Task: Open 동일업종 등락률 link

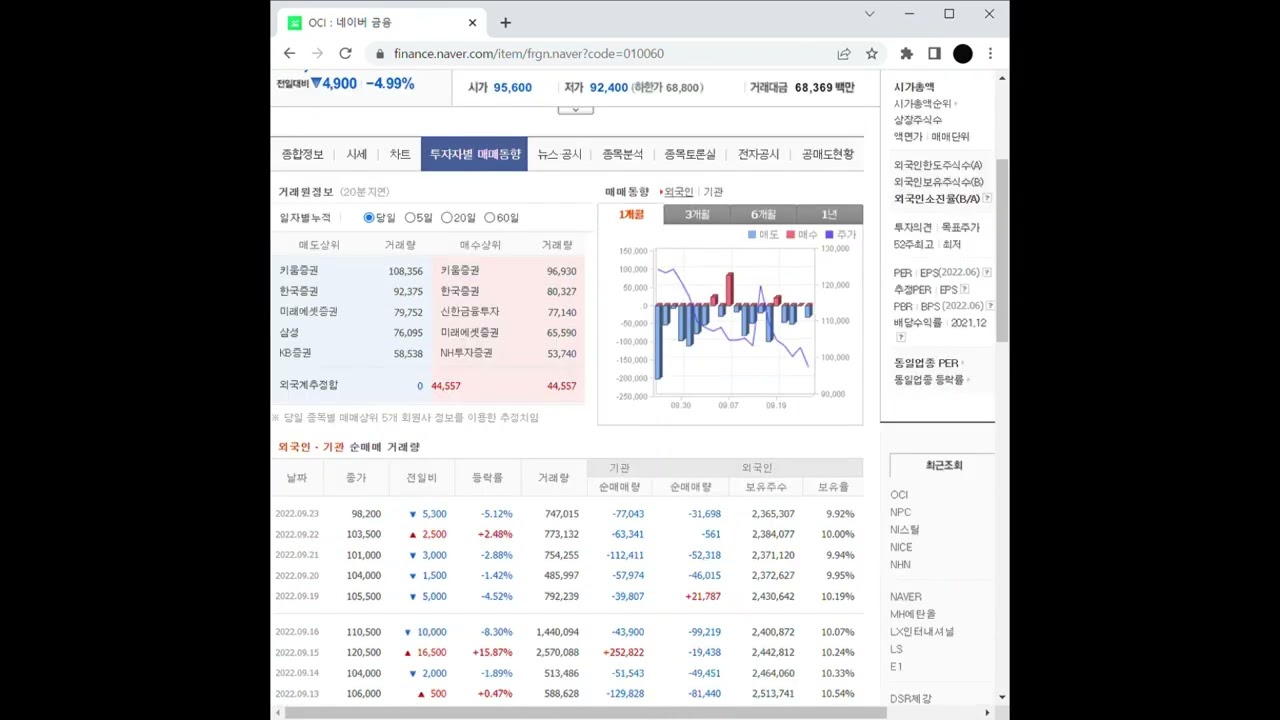Action: click(931, 380)
